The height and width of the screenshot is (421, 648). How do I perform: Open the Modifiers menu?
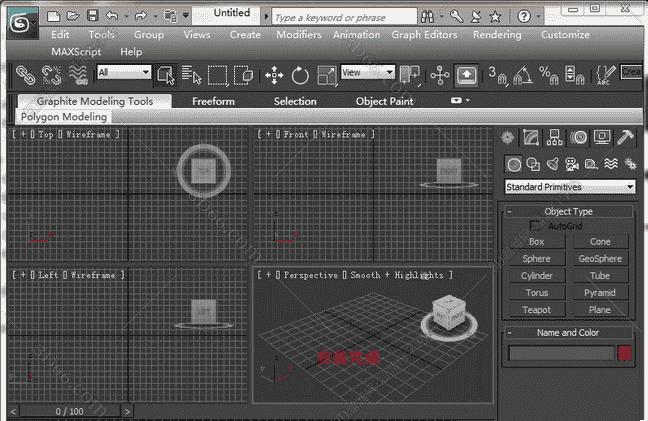(298, 34)
